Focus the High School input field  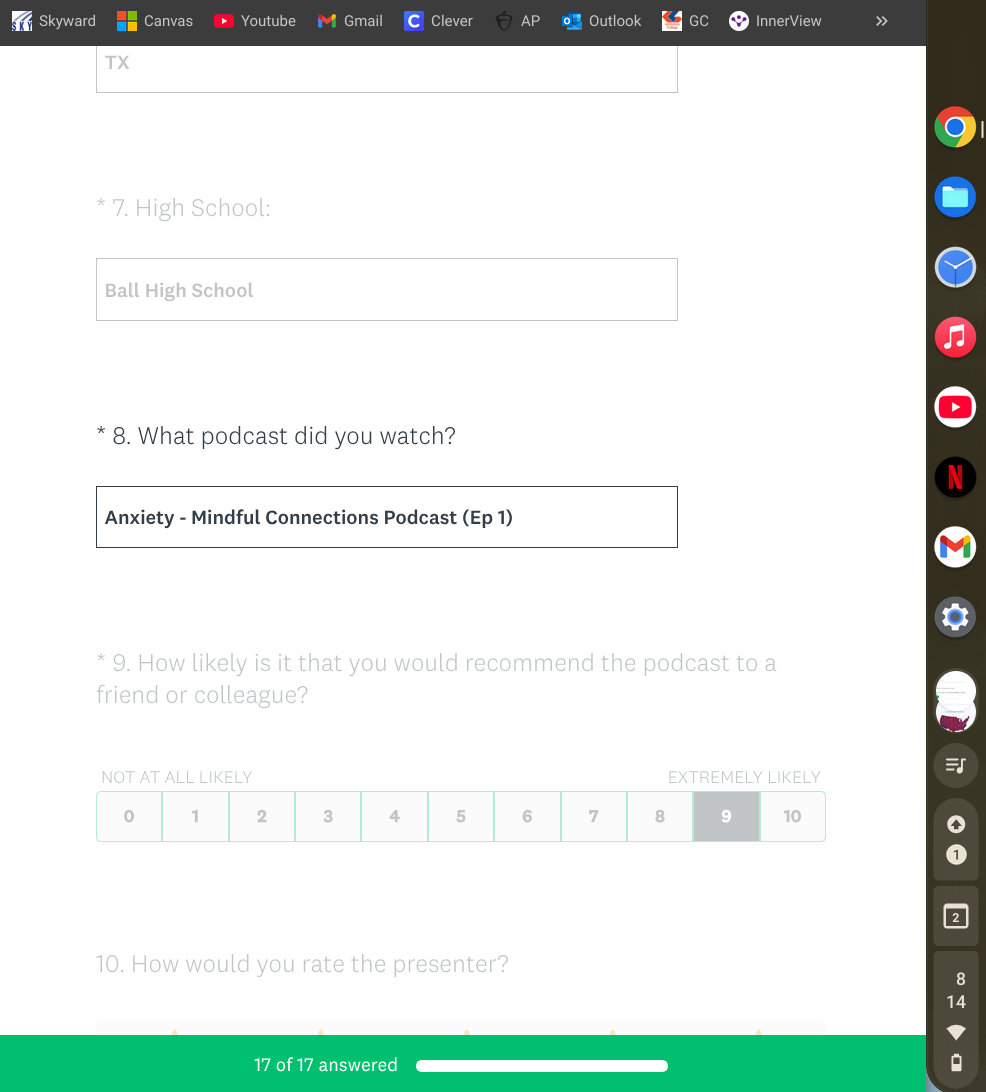point(386,290)
